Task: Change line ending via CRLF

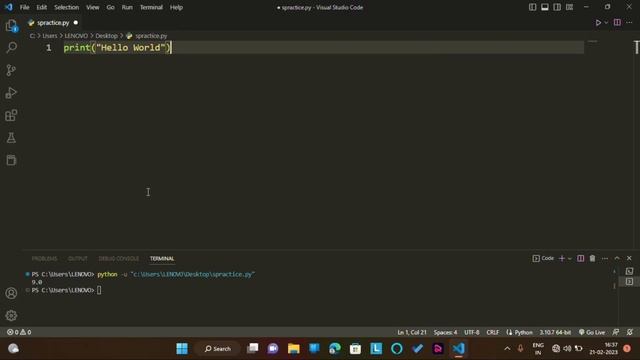Action: tap(493, 332)
